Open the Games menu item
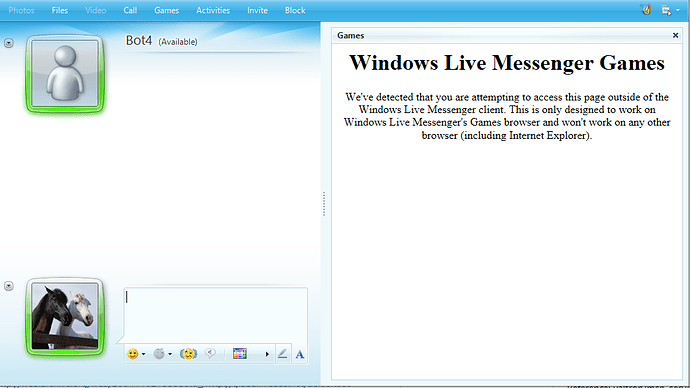Screen dimensions: 690x388 click(166, 10)
